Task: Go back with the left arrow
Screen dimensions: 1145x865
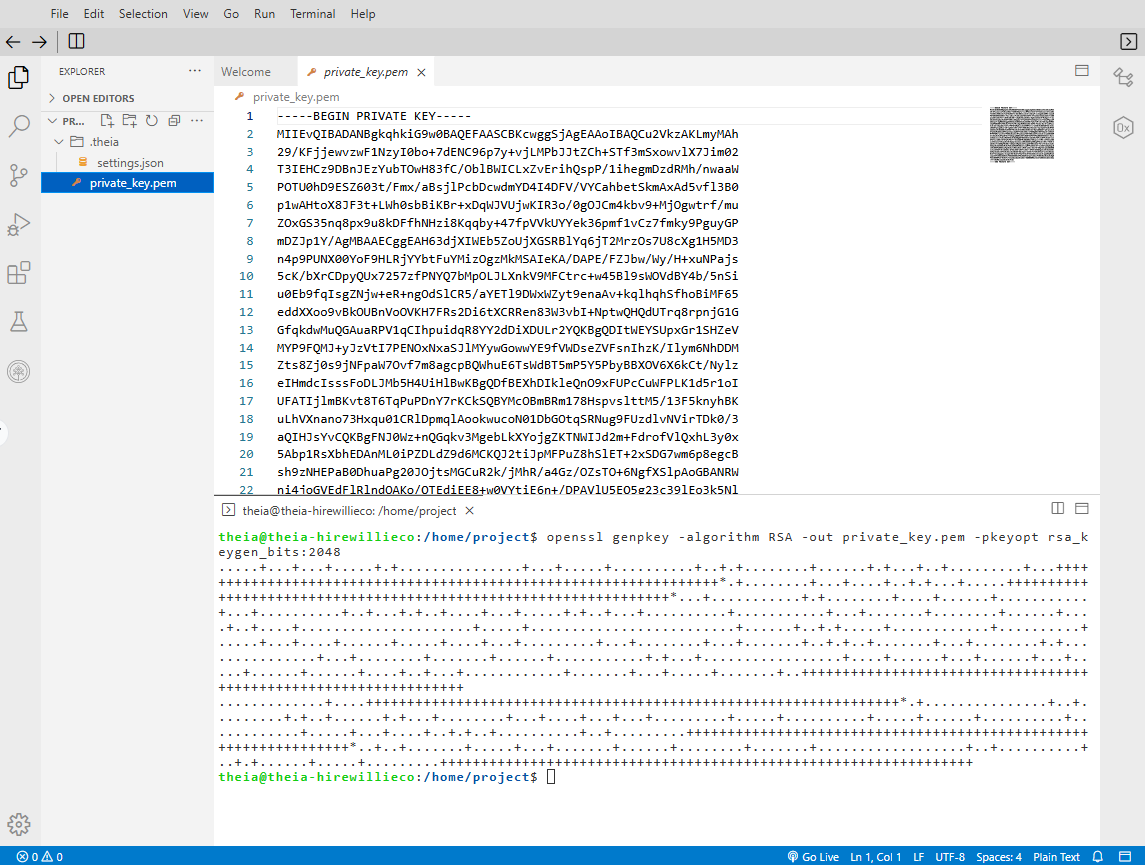Action: 13,42
